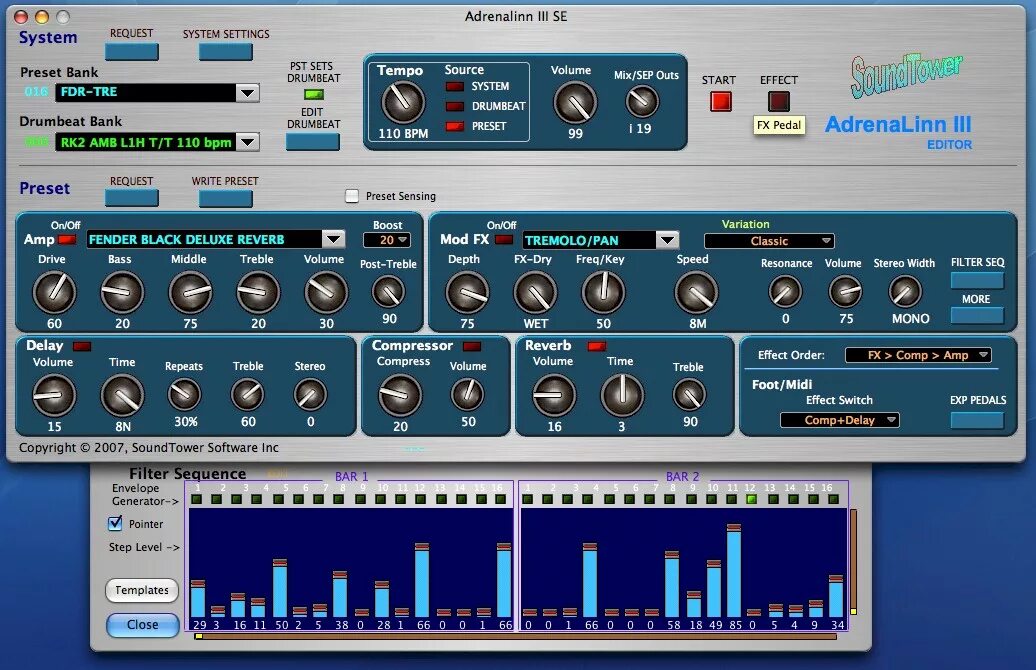Click the Amp Middle knob

[x=190, y=292]
